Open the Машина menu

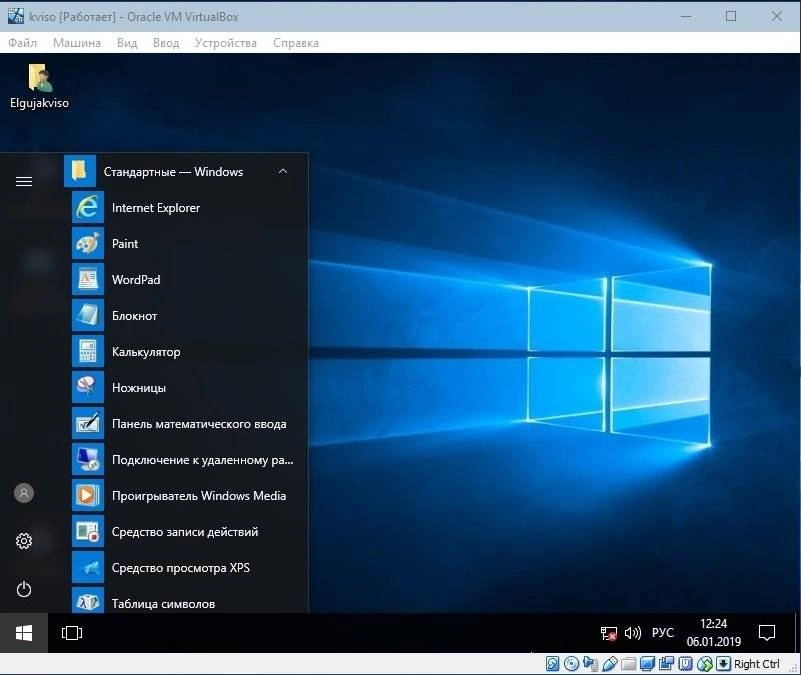tap(77, 43)
